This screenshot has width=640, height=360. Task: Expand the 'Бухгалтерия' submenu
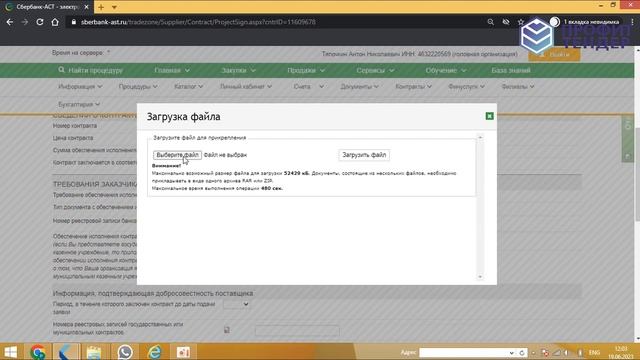pos(79,104)
